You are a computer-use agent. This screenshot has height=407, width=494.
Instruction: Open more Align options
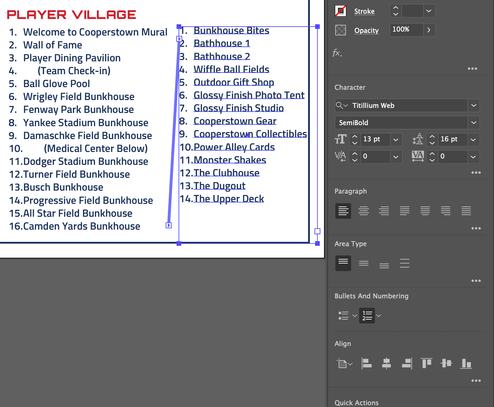476,381
